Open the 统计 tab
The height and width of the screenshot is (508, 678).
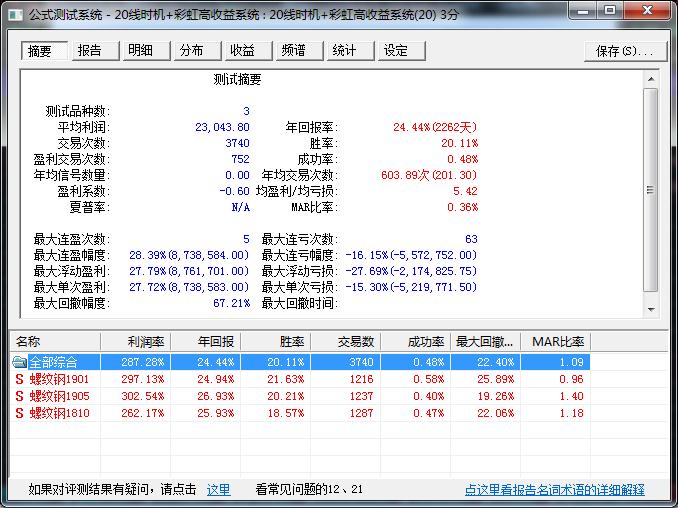coord(351,51)
